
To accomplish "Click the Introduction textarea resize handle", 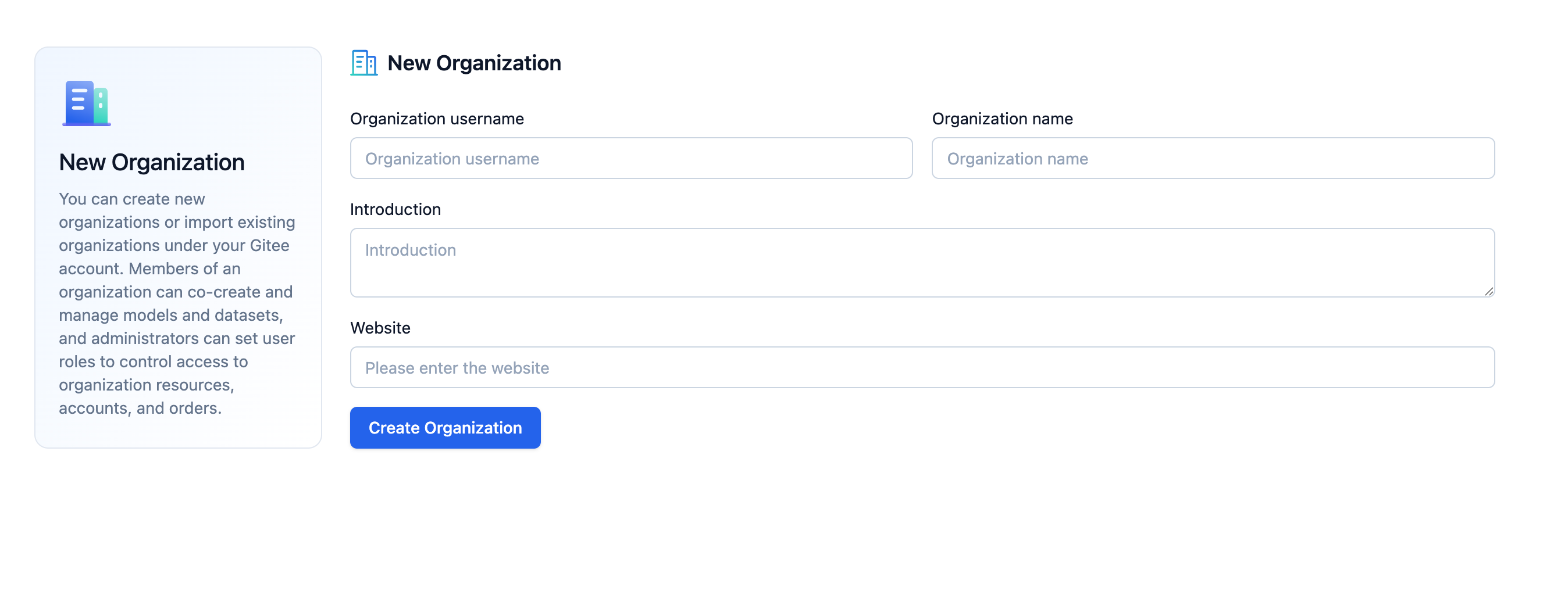I will (1488, 291).
